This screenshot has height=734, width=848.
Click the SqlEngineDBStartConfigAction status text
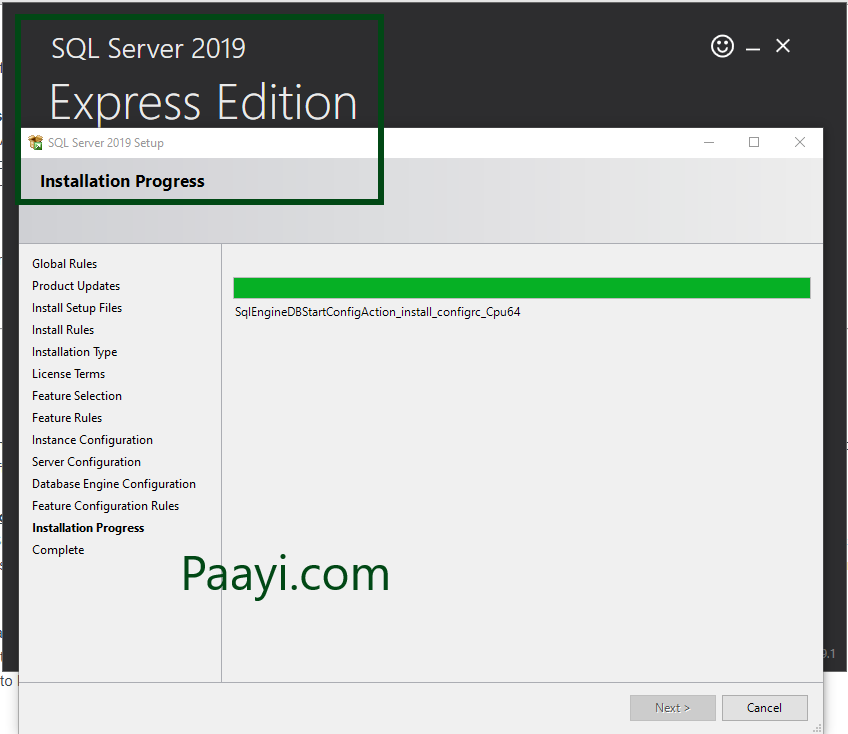pos(377,312)
